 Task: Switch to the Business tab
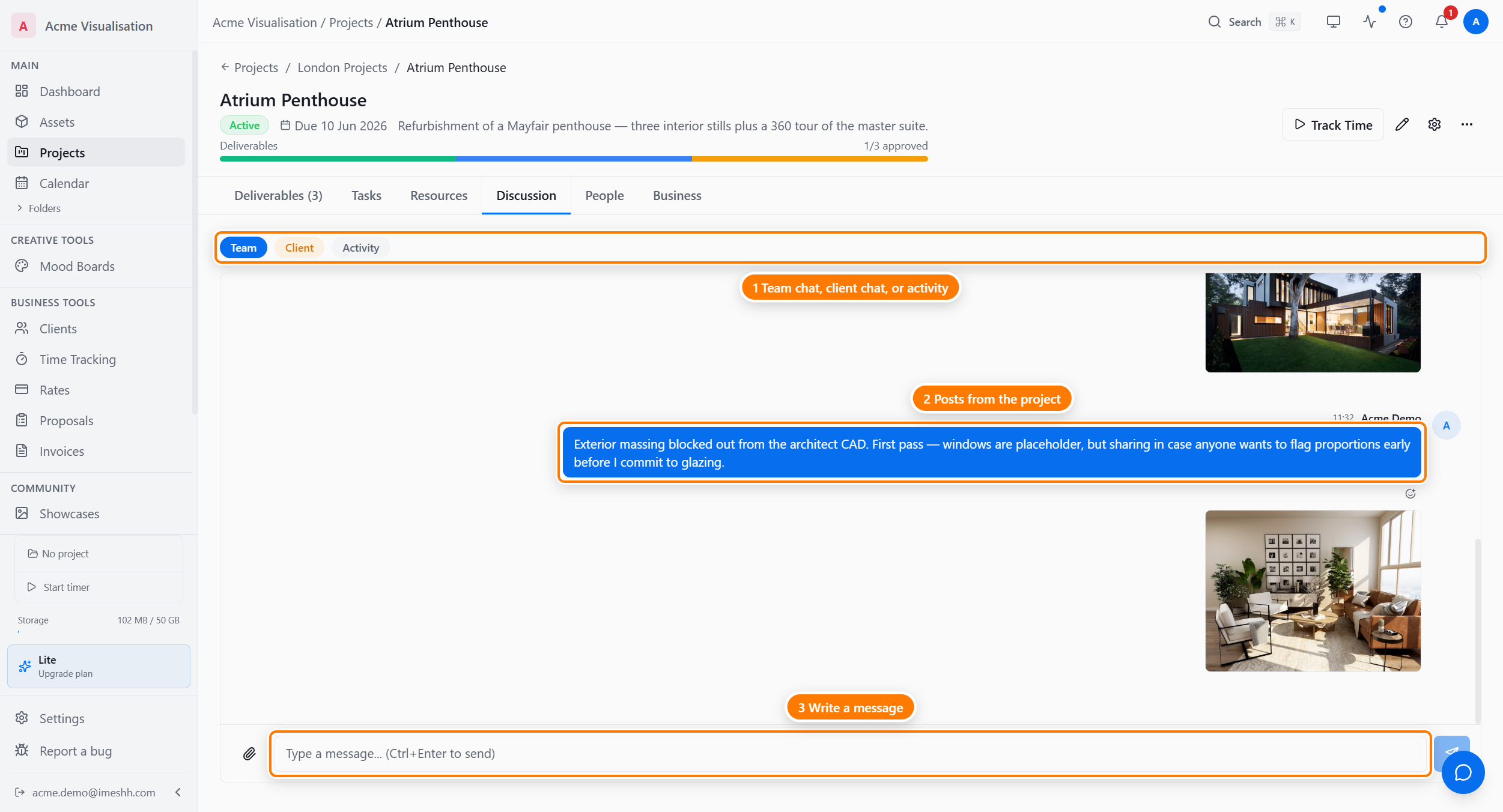677,195
